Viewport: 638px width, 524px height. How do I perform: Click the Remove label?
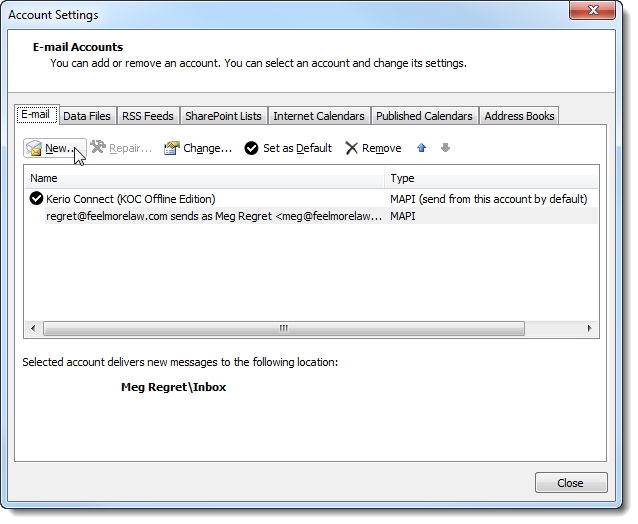[x=382, y=148]
